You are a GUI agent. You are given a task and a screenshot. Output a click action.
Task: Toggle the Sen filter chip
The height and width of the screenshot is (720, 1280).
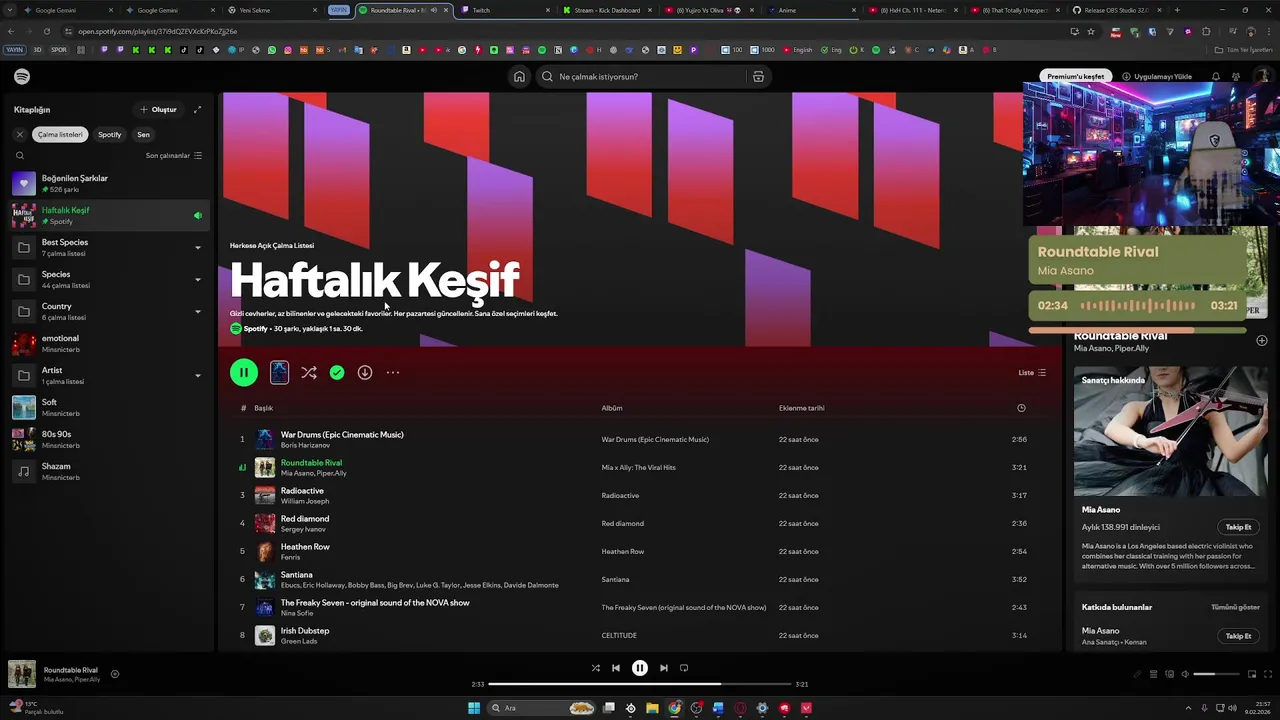[144, 134]
